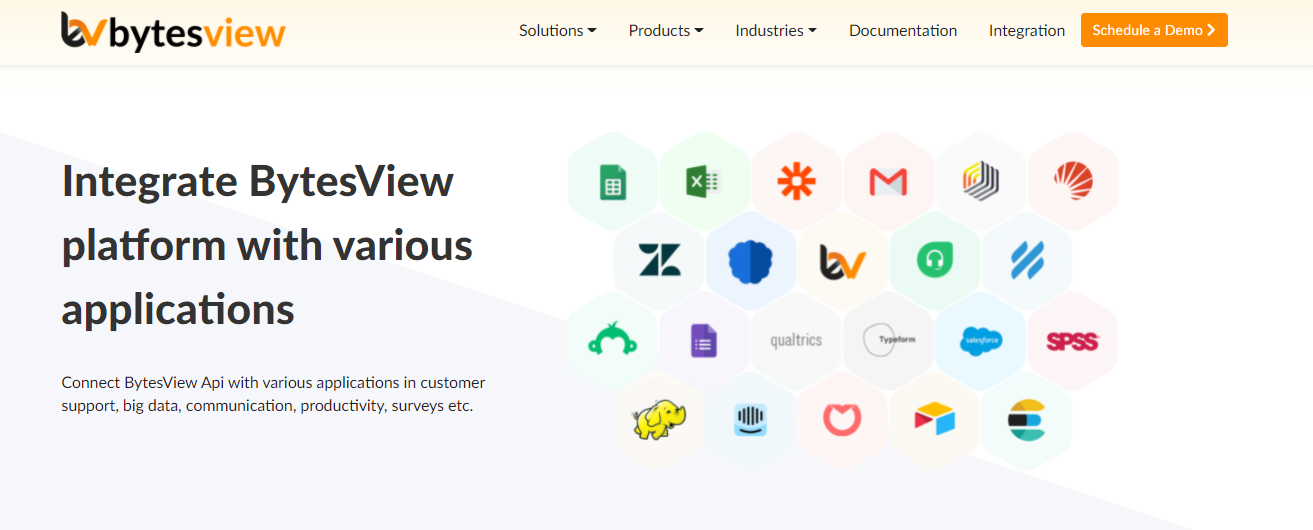This screenshot has height=530, width=1313.
Task: Click the Schedule a Demo button
Action: (1154, 30)
